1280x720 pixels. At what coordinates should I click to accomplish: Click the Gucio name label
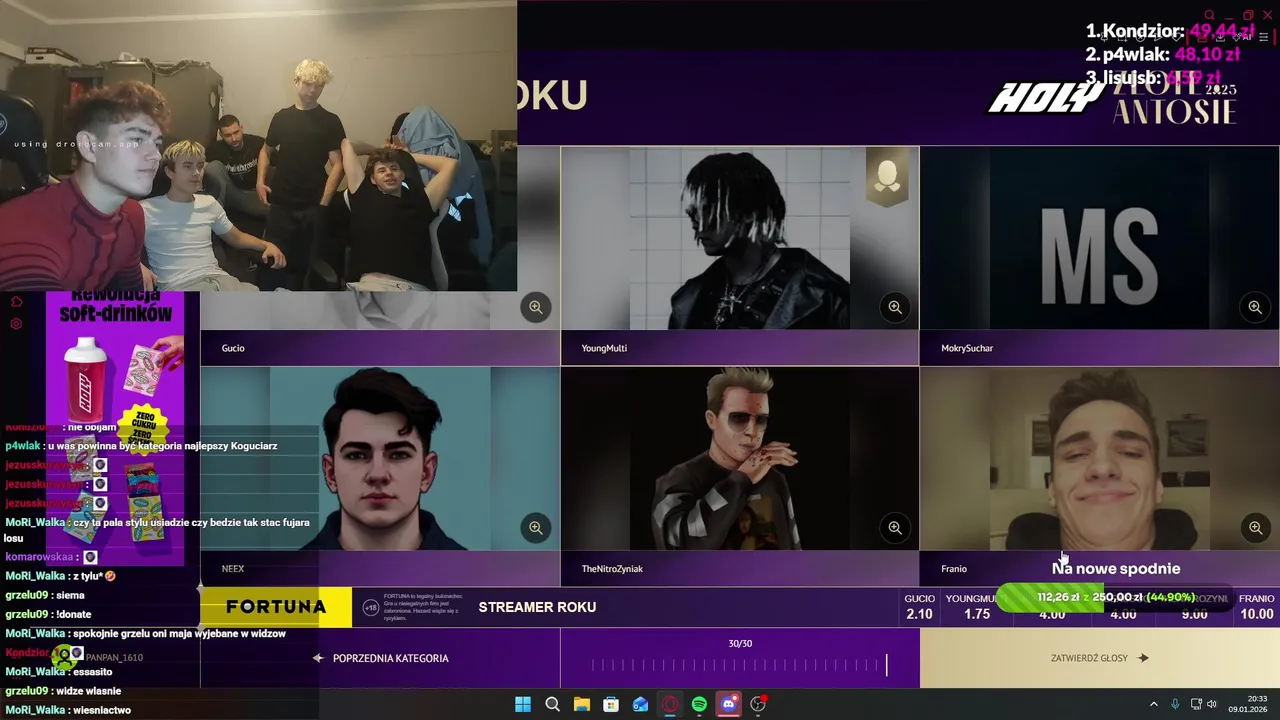point(233,348)
